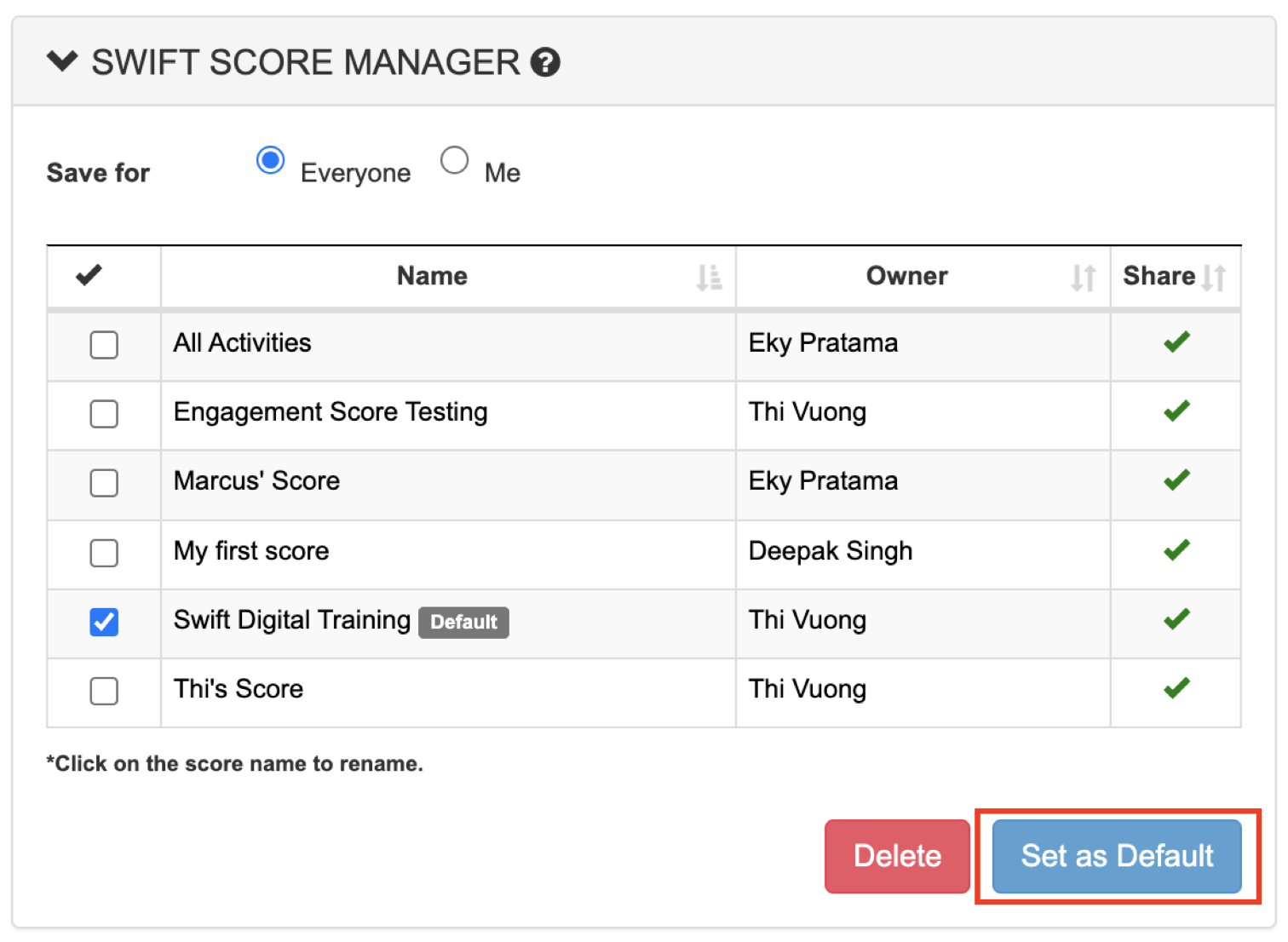Toggle share checkmark for Engagement Score Testing
The image size is (1288, 942).
tap(1176, 411)
